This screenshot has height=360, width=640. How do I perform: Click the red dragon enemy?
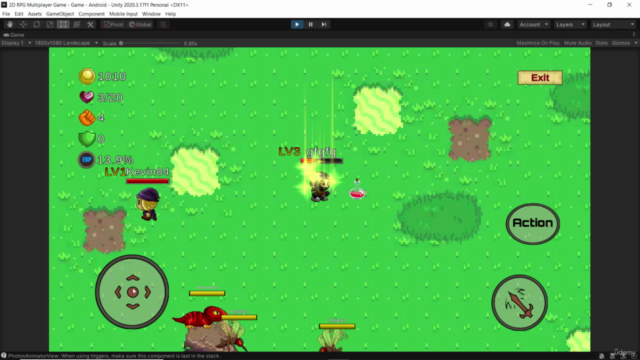point(198,317)
